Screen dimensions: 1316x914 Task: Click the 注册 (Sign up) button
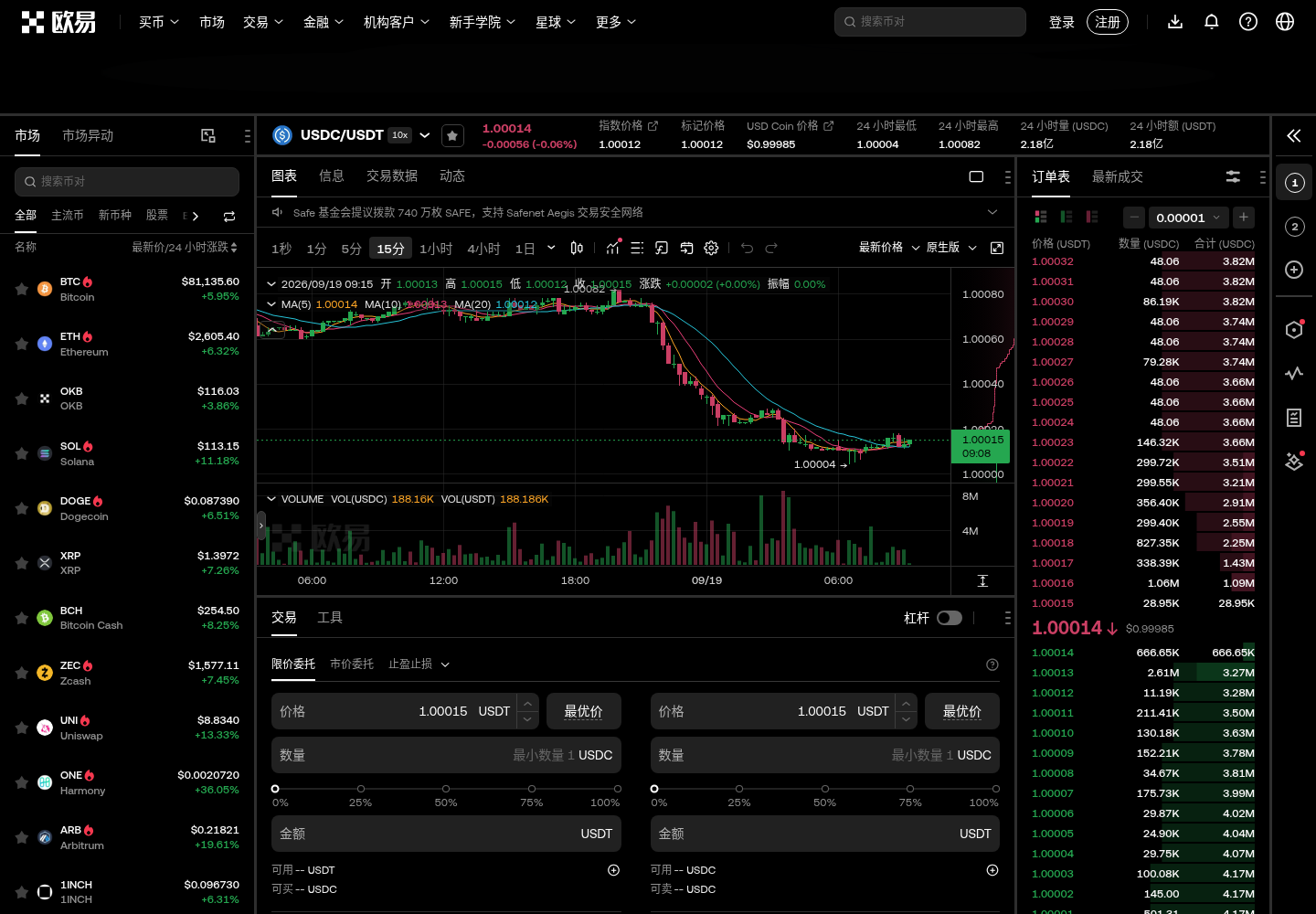click(1108, 22)
